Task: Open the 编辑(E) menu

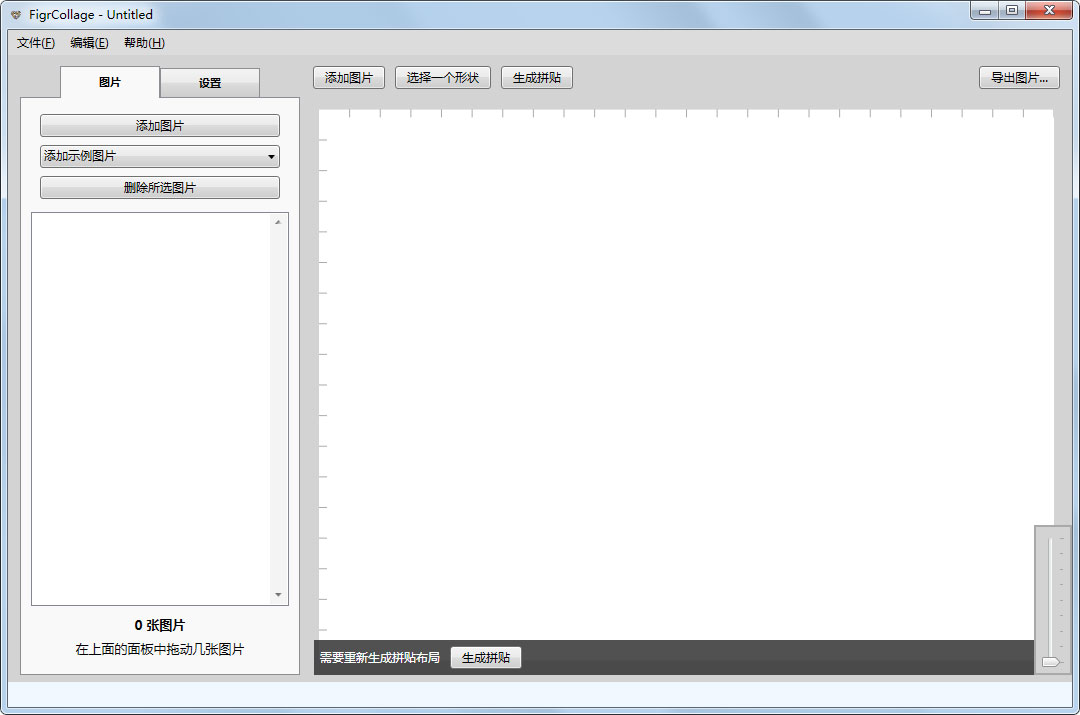Action: [89, 43]
